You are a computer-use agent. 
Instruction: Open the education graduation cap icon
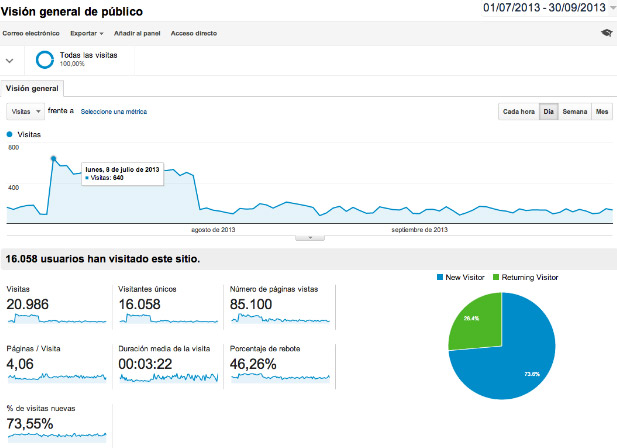[606, 33]
